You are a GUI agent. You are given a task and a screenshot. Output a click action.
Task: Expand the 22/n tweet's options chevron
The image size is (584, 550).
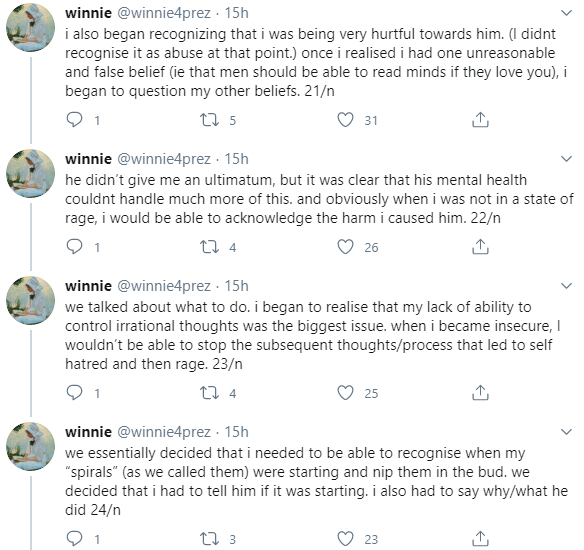click(566, 159)
